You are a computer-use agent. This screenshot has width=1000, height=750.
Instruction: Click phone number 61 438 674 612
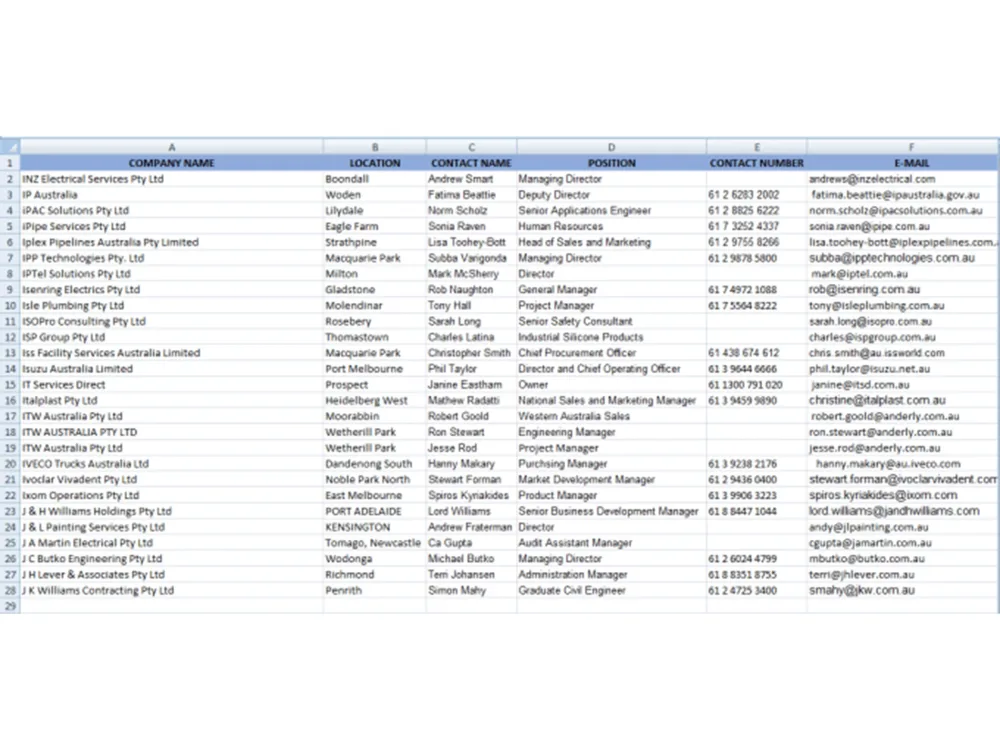[756, 353]
